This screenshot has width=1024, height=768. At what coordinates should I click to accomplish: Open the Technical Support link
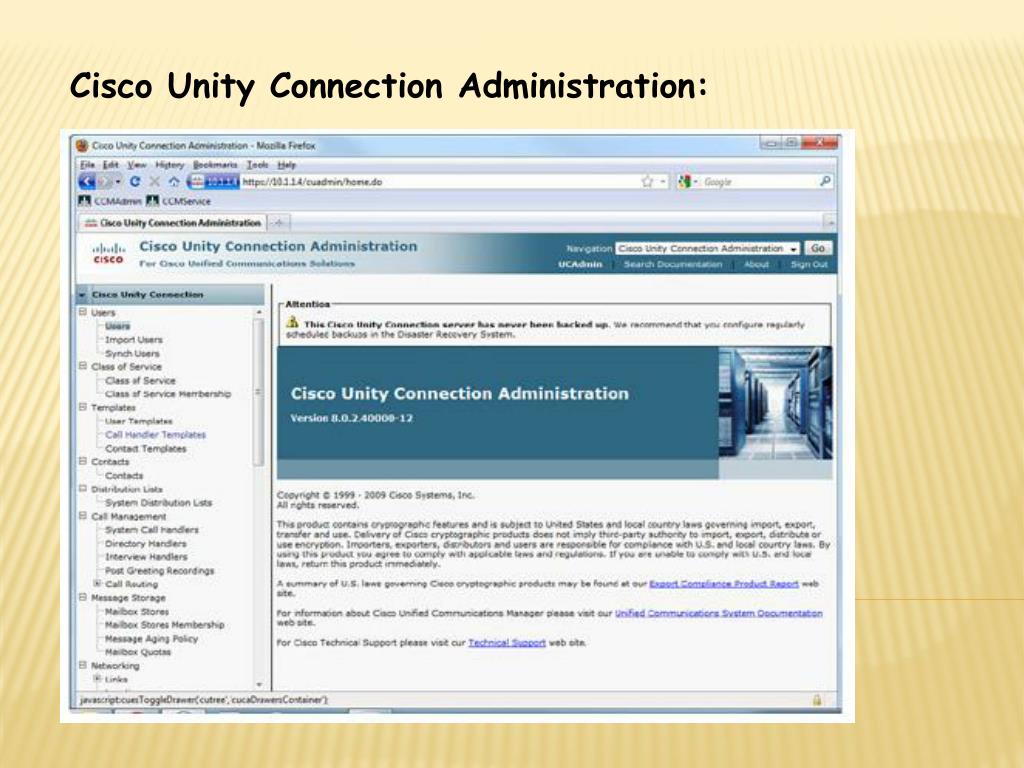[507, 643]
